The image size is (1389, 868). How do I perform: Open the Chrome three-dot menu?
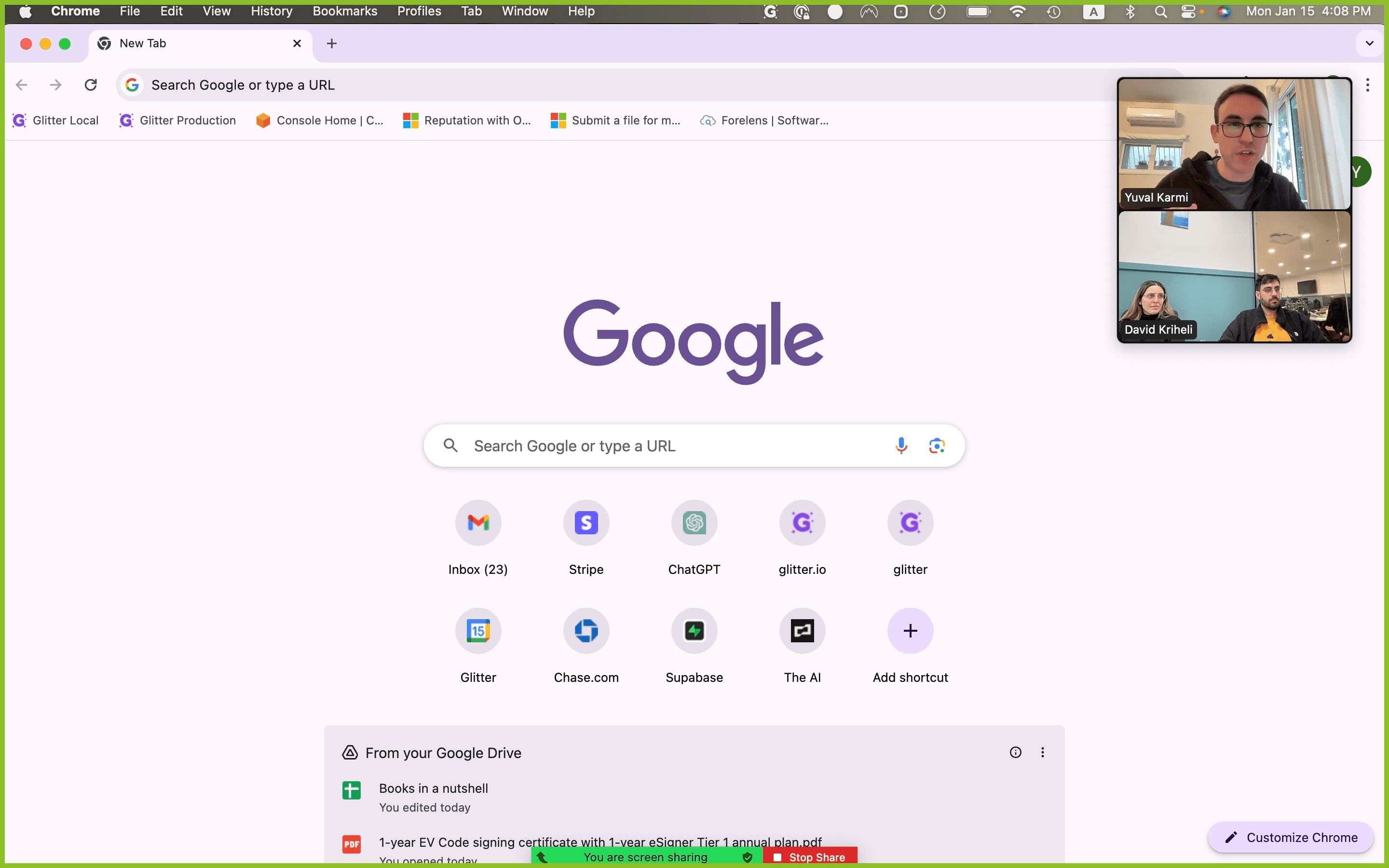[x=1368, y=85]
